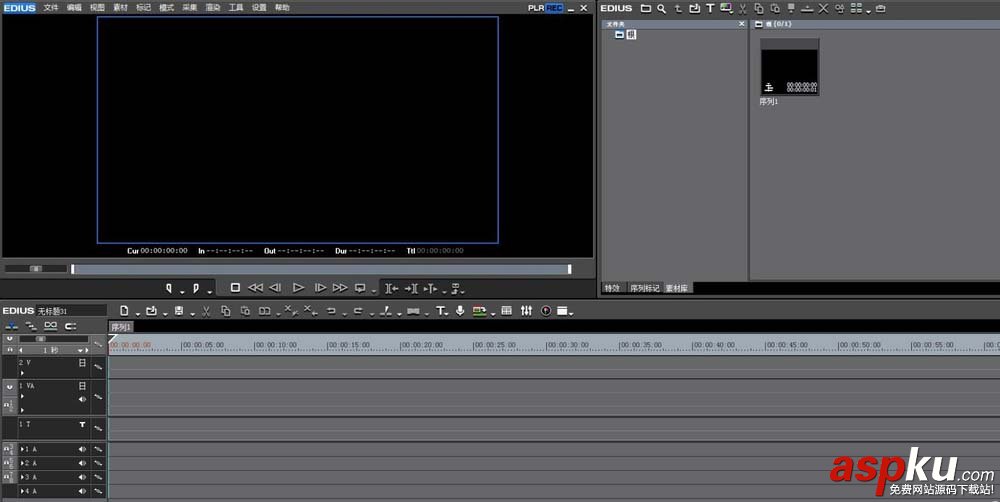The height and width of the screenshot is (502, 1000).
Task: Click the Rewind button
Action: click(x=255, y=288)
